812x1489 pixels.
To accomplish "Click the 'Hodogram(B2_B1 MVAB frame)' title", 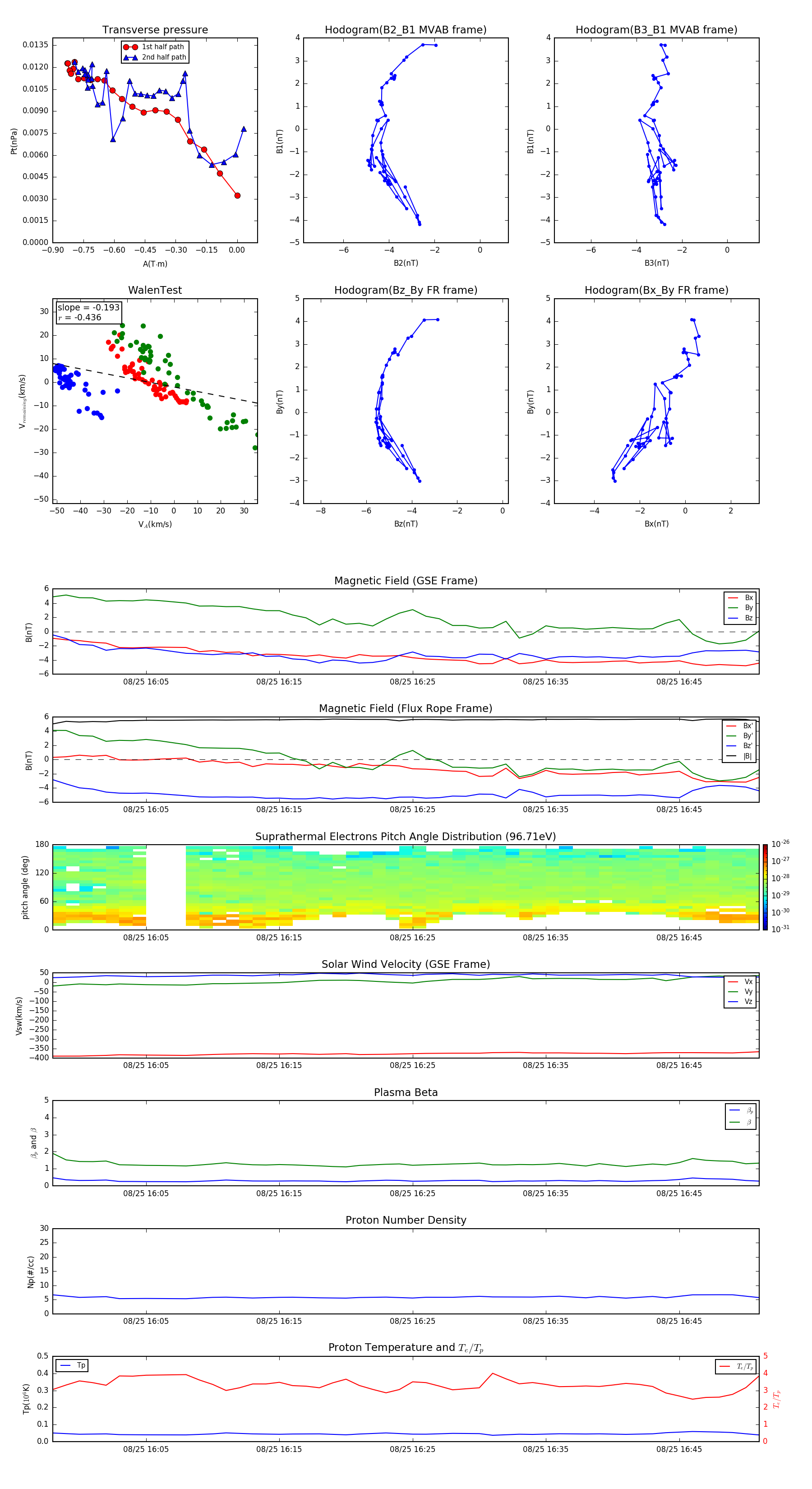I will coord(406,30).
